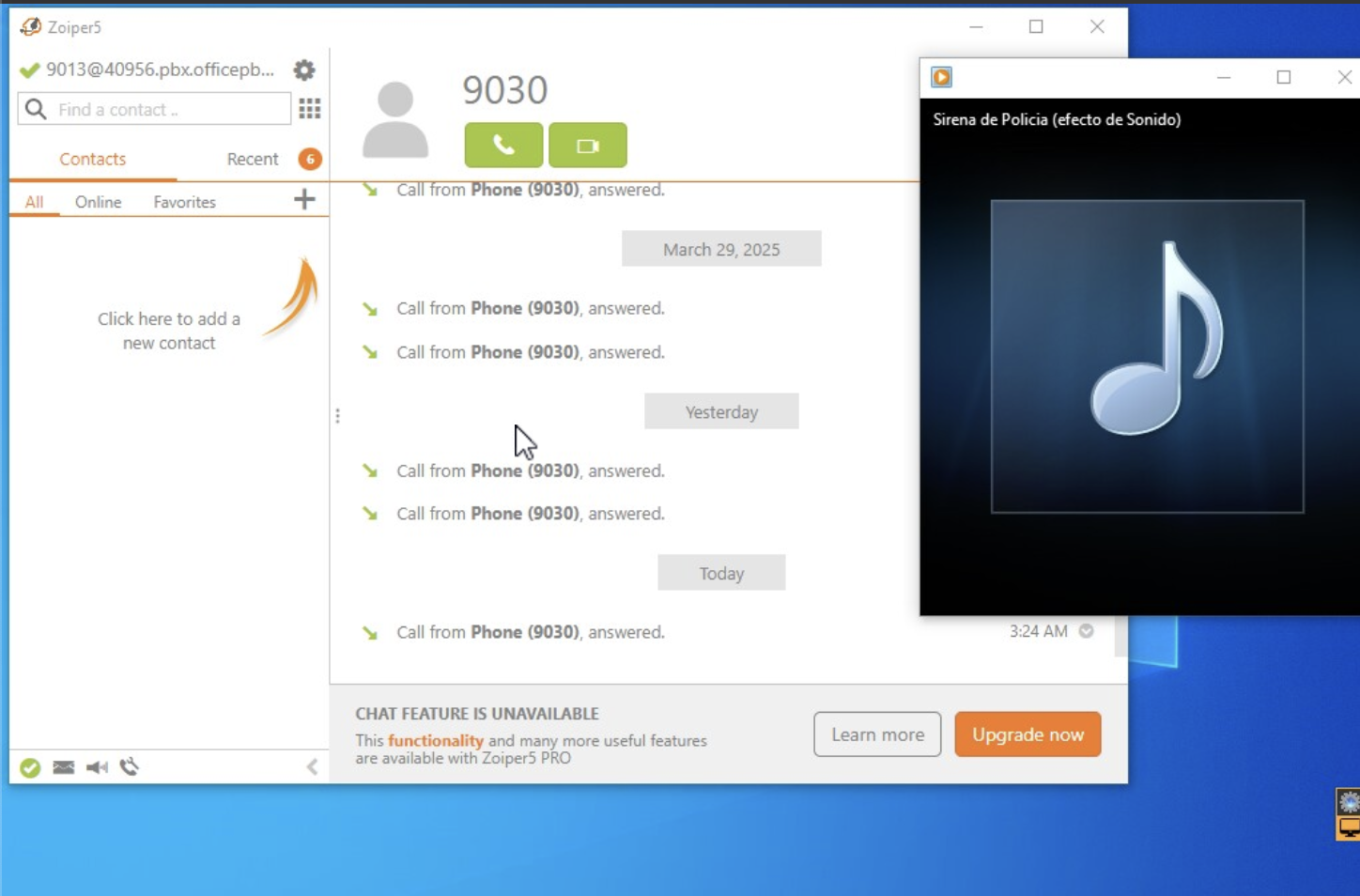Select the Online contacts filter
Image resolution: width=1360 pixels, height=896 pixels.
(x=99, y=202)
